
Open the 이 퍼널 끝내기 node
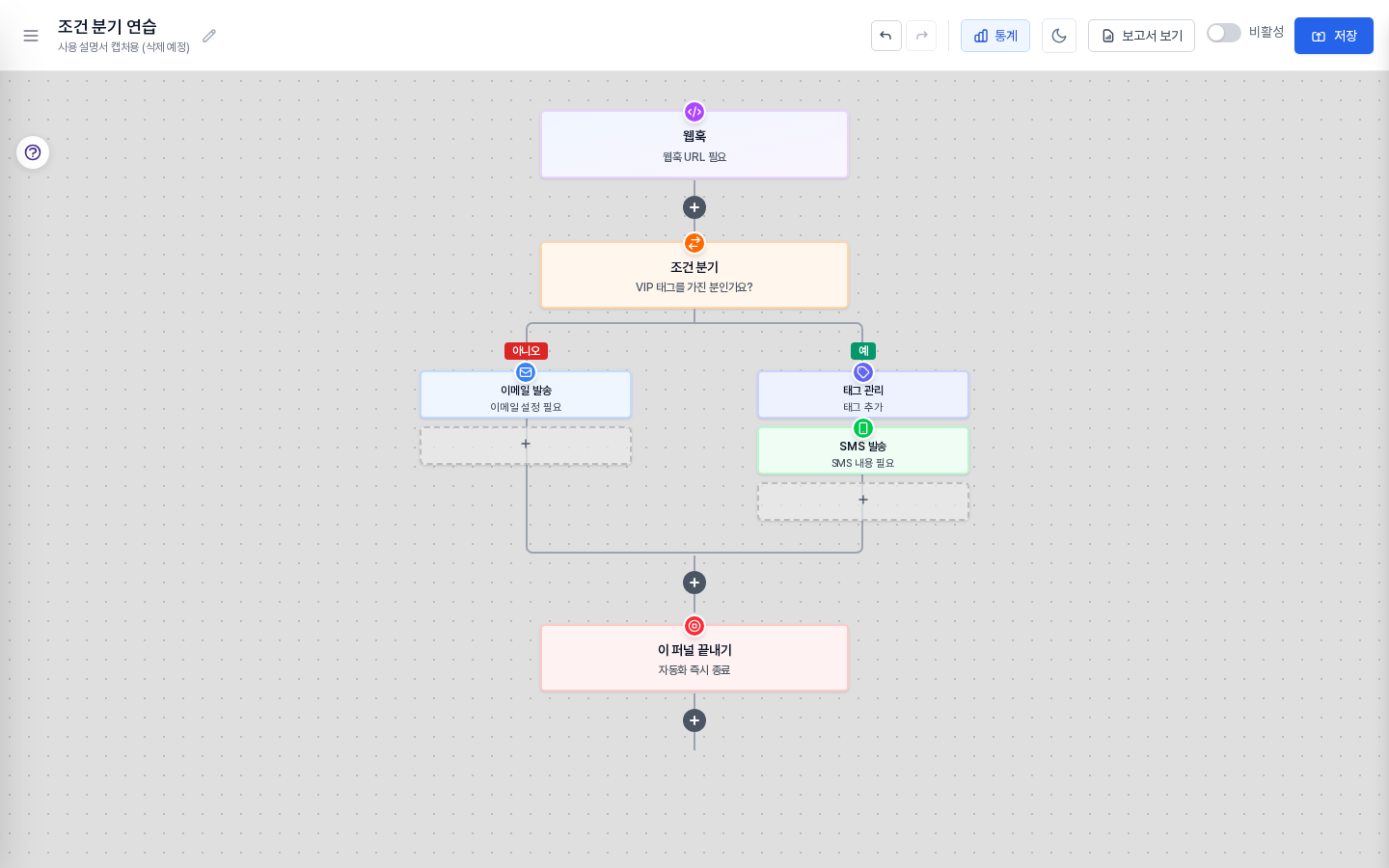(694, 659)
